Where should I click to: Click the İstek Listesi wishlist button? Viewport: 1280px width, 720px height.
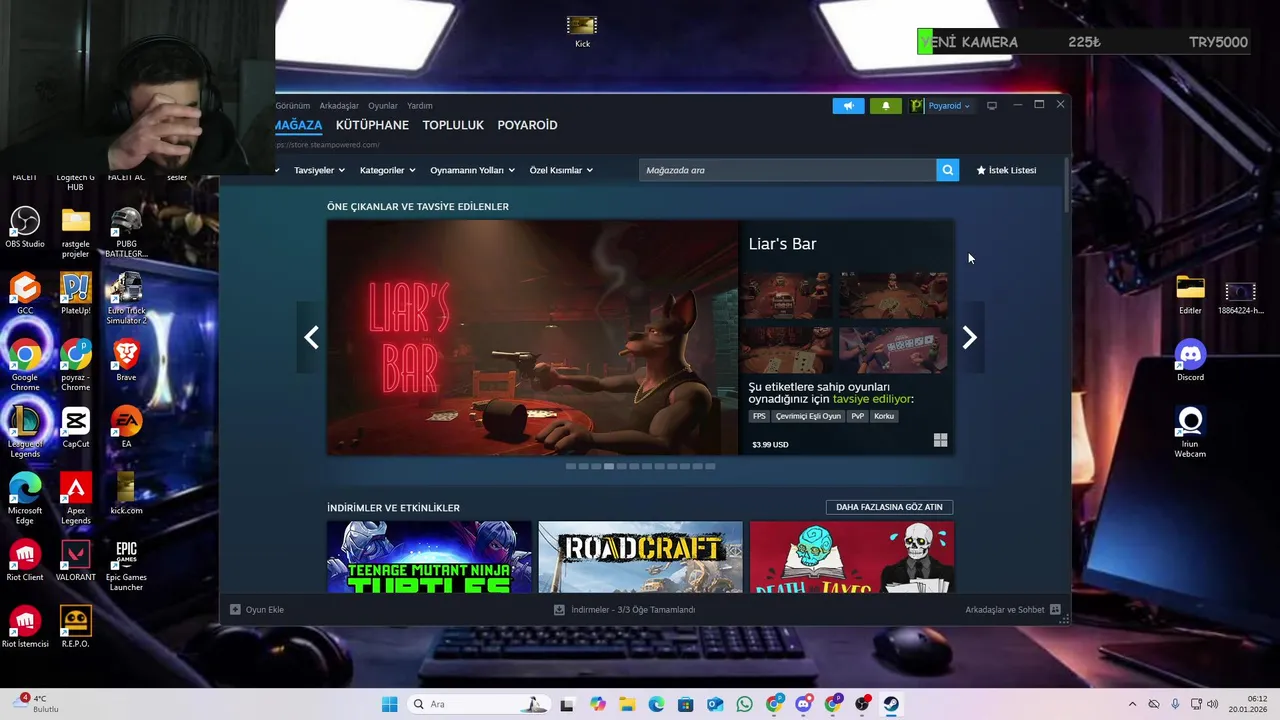1006,170
